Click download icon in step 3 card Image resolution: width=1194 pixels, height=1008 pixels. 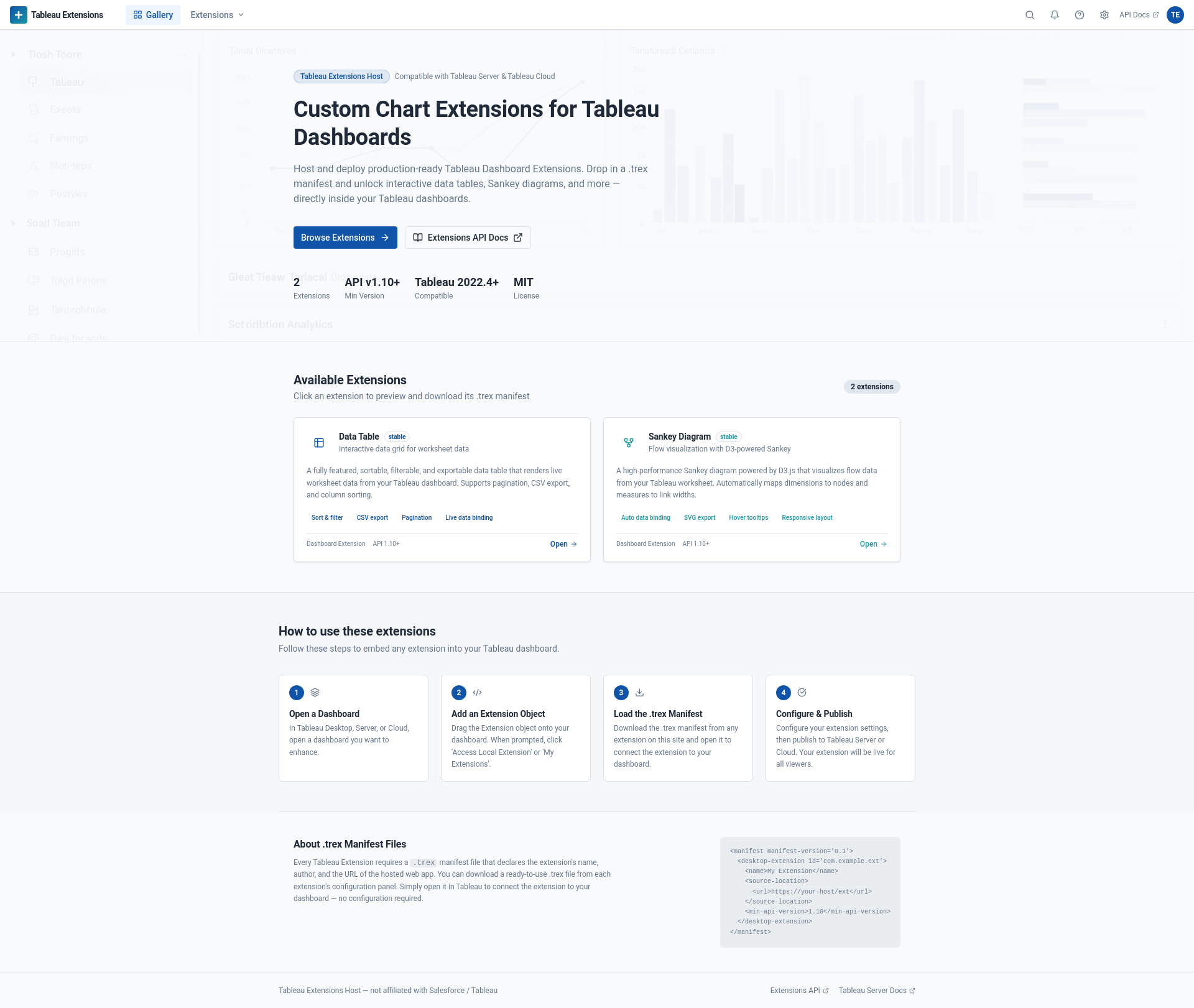pos(639,692)
